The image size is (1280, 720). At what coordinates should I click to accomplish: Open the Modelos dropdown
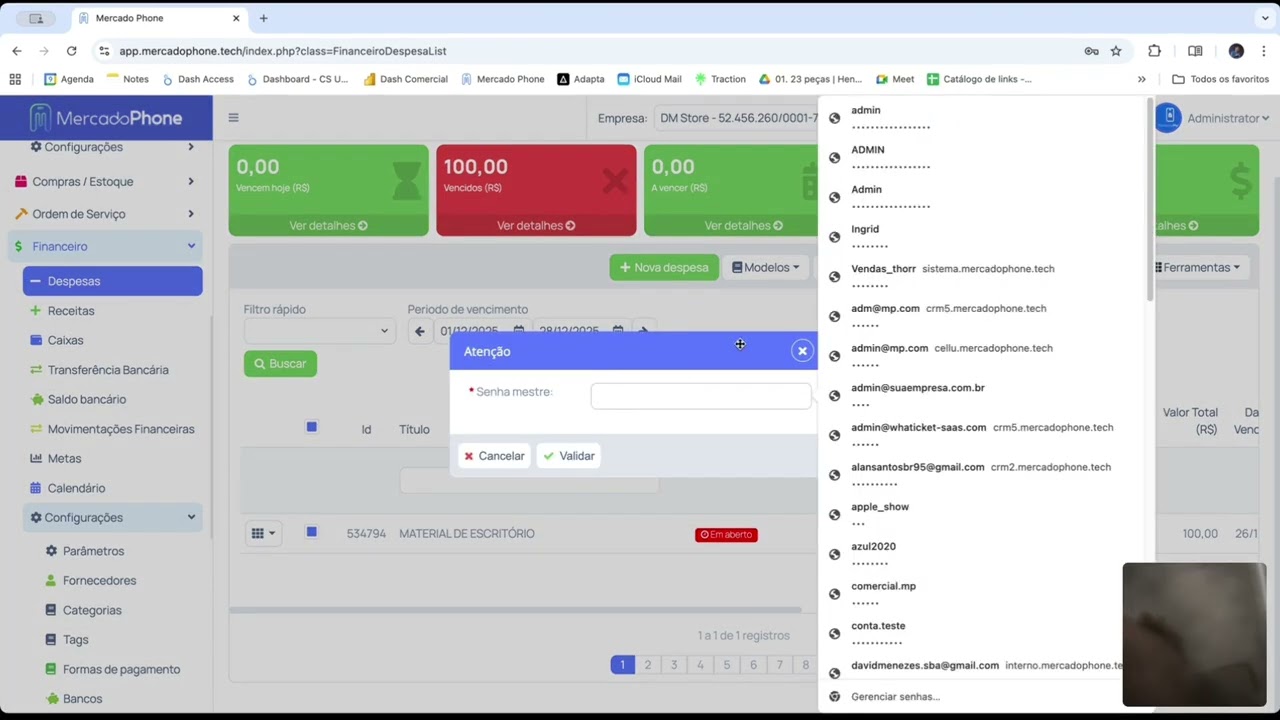click(766, 267)
